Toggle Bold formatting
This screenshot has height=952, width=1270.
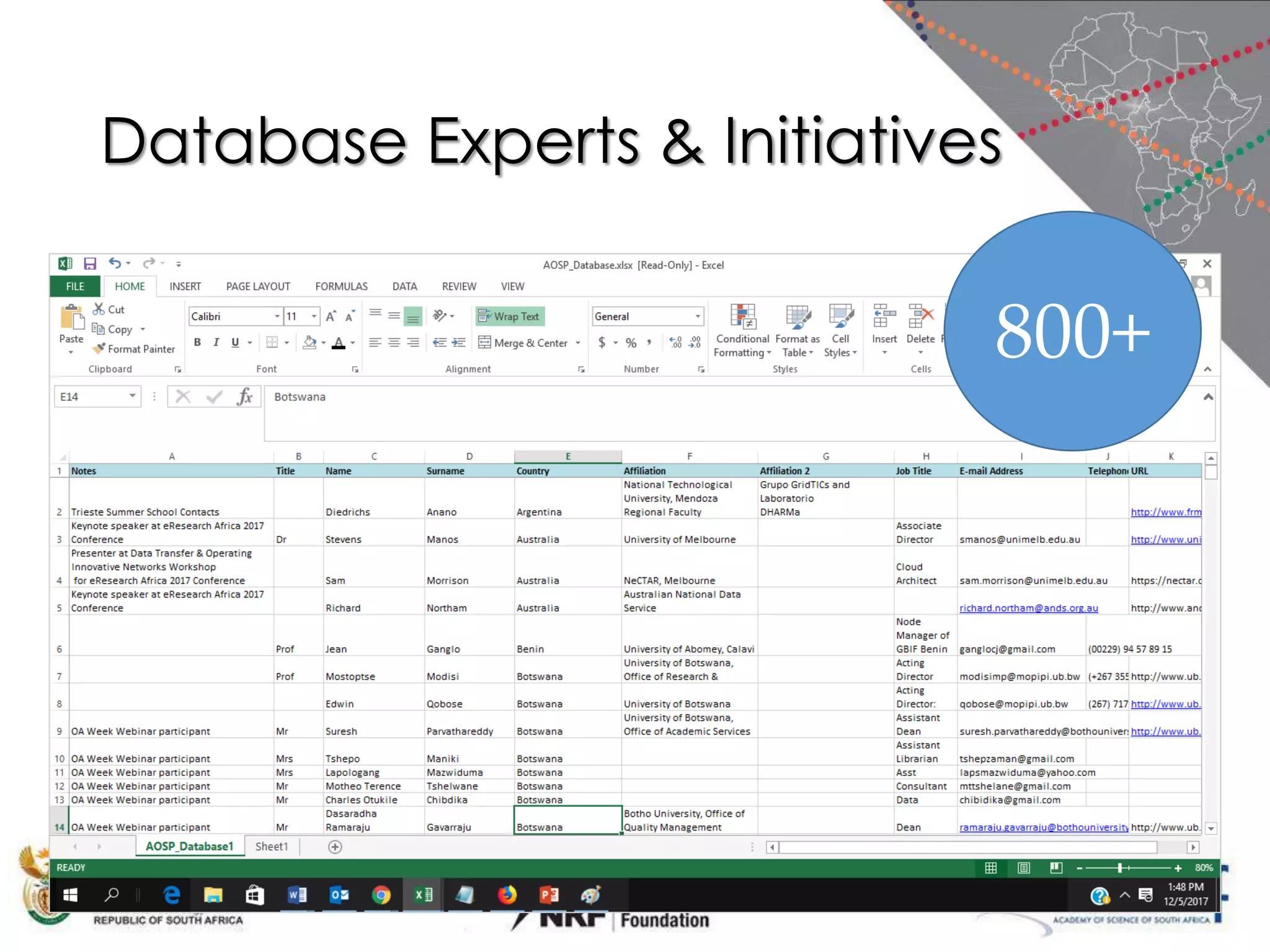click(197, 342)
